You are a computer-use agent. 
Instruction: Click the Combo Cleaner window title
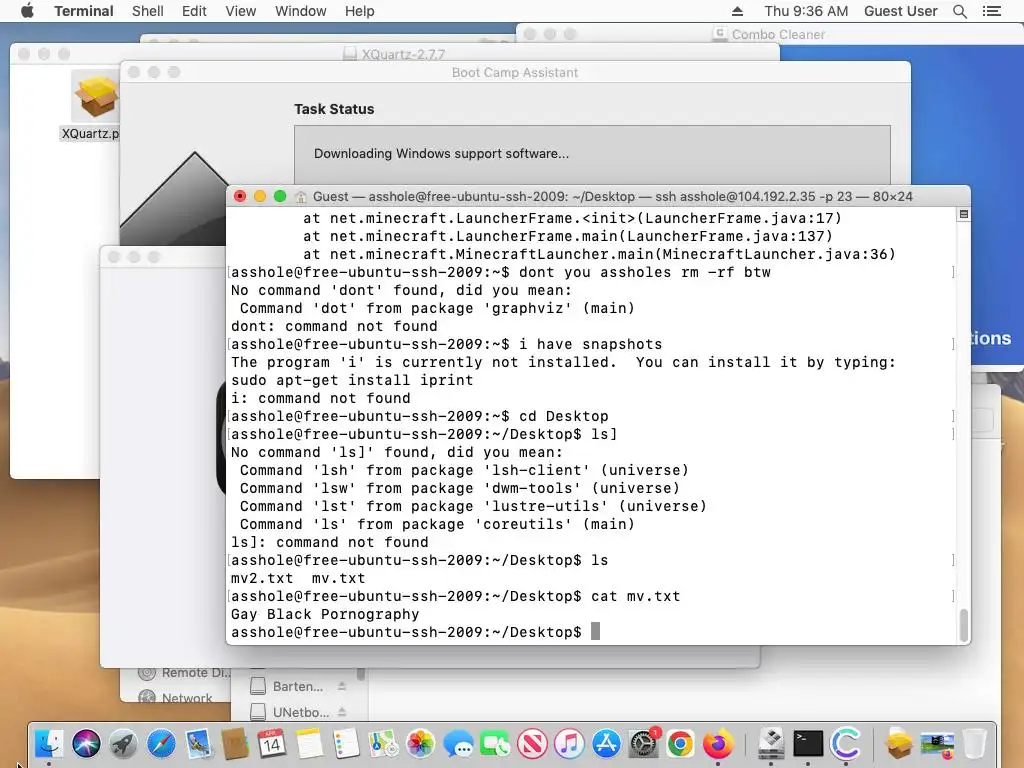pos(778,35)
